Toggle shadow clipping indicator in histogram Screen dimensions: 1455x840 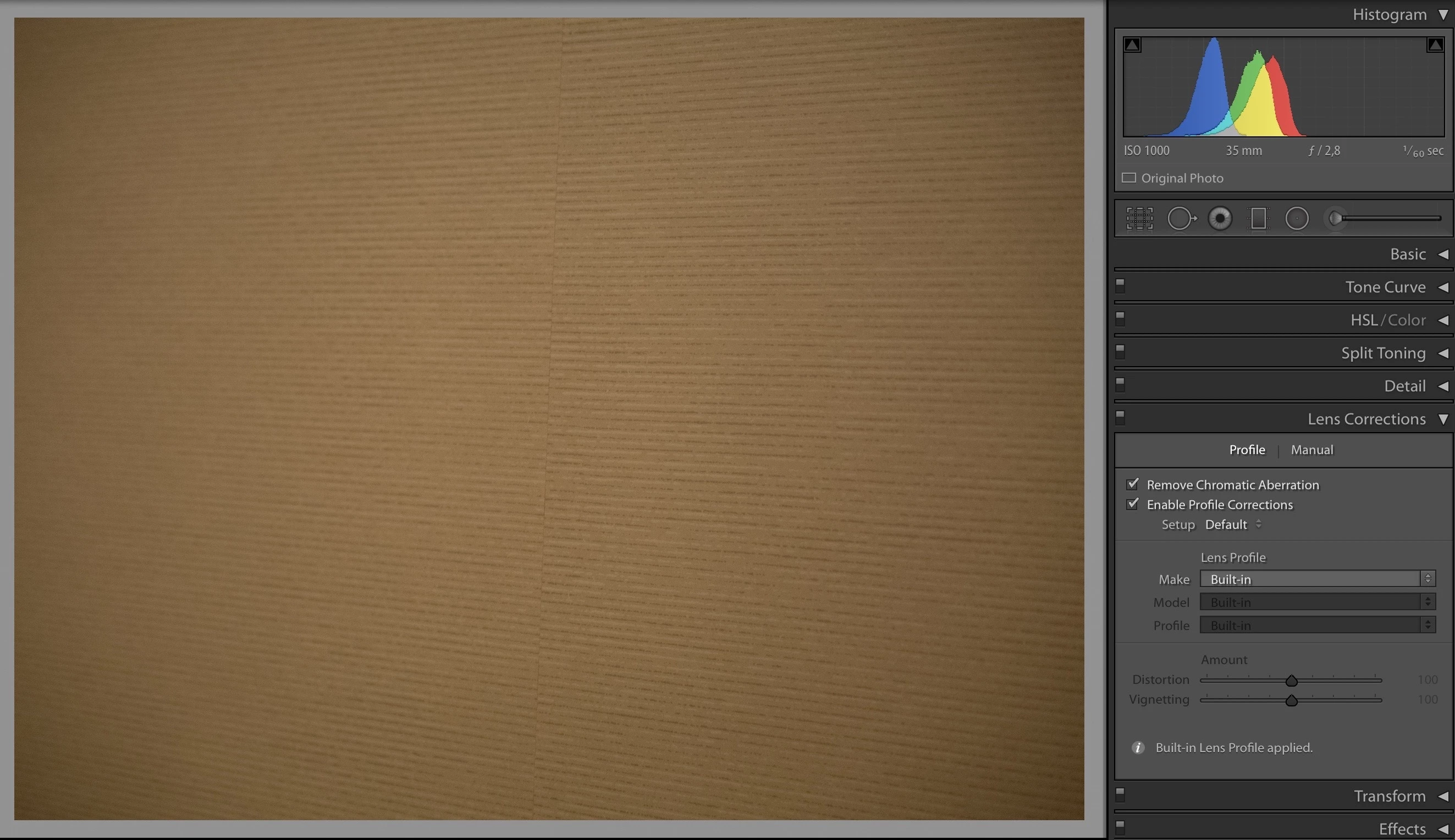pyautogui.click(x=1133, y=45)
